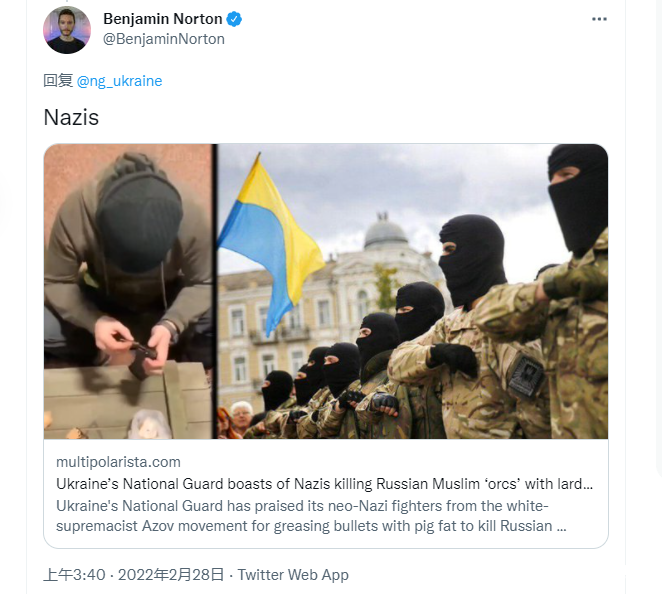Click the 2022年2月28日 date
The image size is (662, 594).
tap(171, 575)
